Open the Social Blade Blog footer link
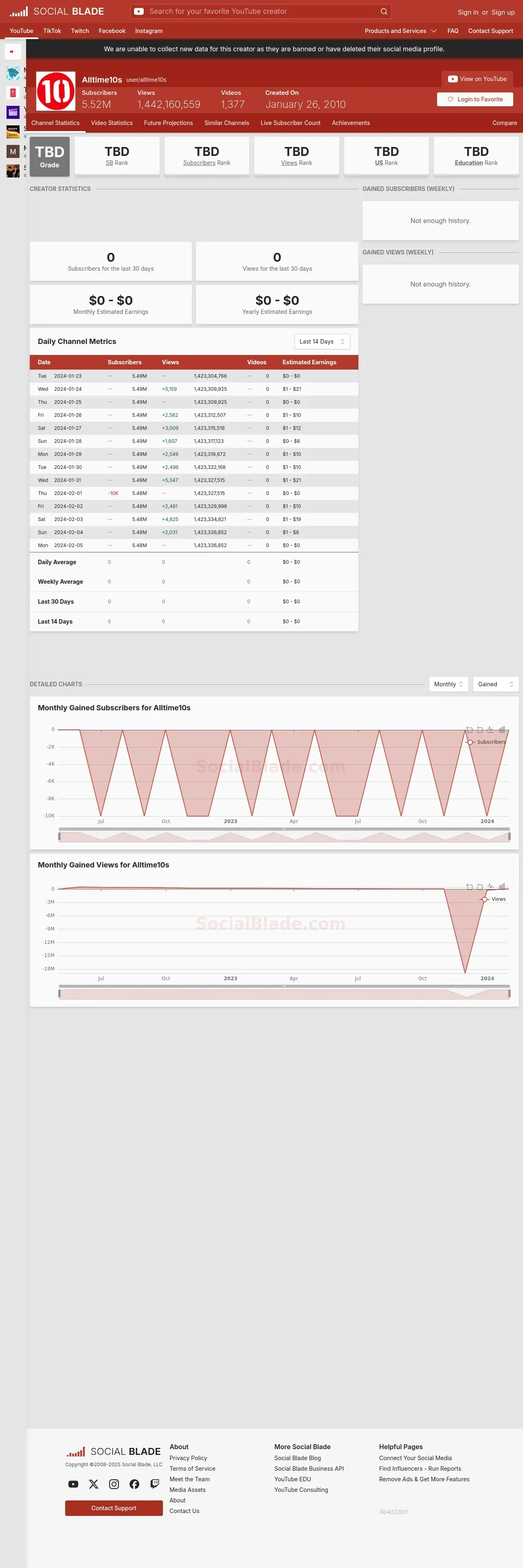The image size is (523, 1568). pyautogui.click(x=297, y=1458)
